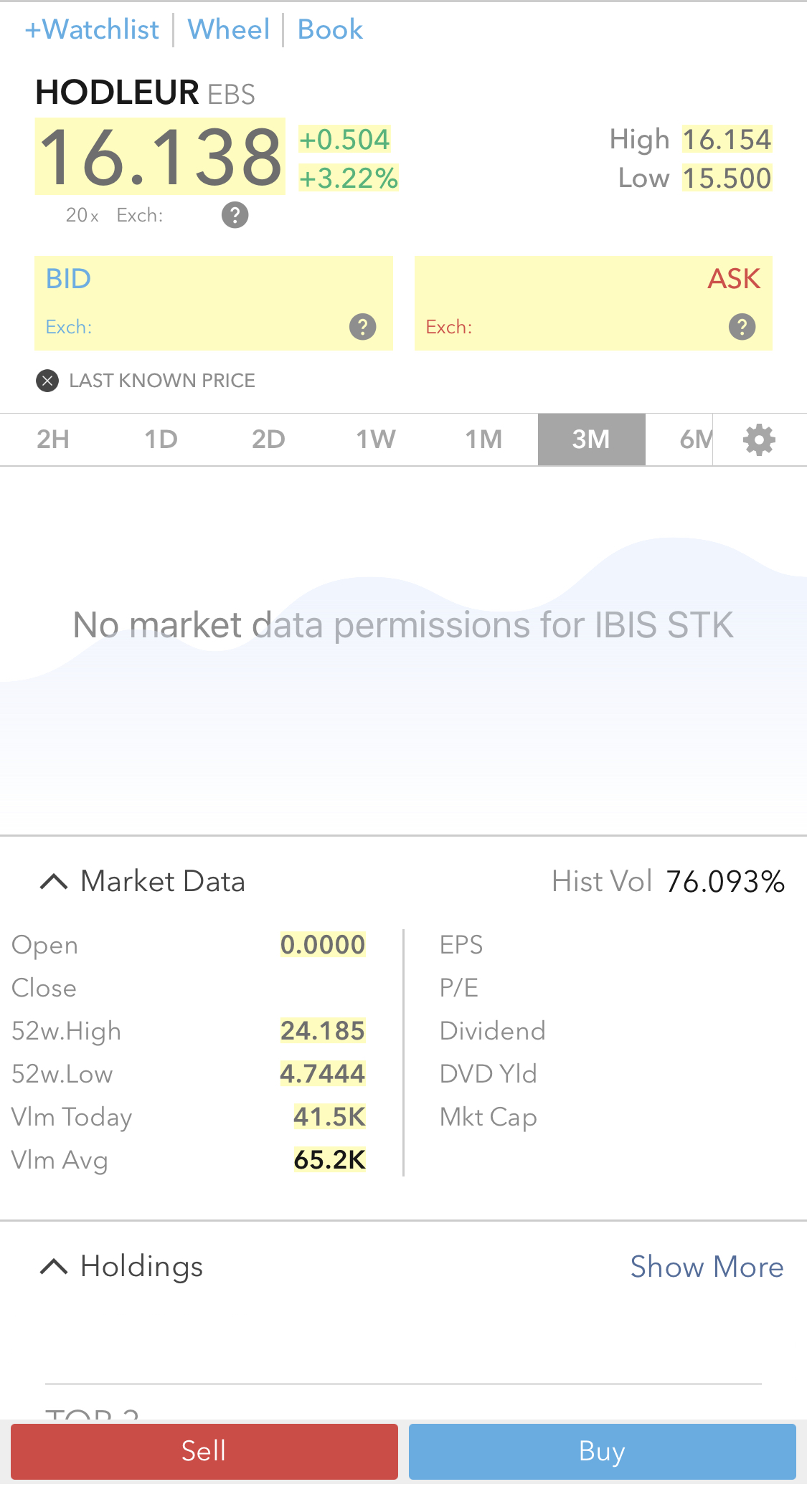Tap help icon next to last-price Exch label
This screenshot has height=1512, width=807.
[235, 215]
